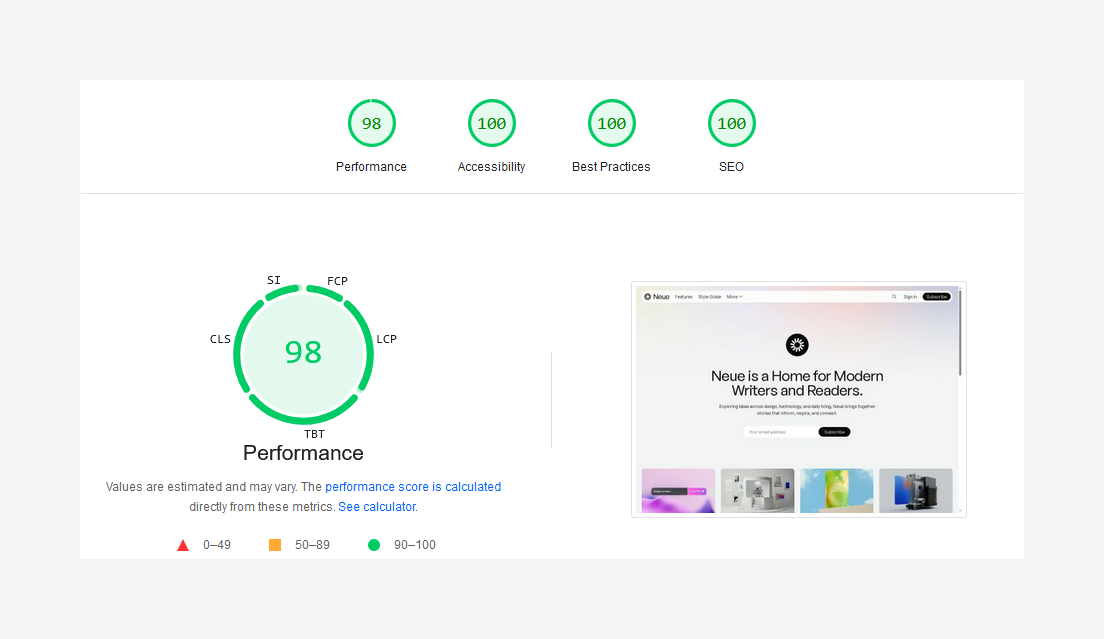Click the search icon in Neue preview
1104x639 pixels.
(x=894, y=297)
